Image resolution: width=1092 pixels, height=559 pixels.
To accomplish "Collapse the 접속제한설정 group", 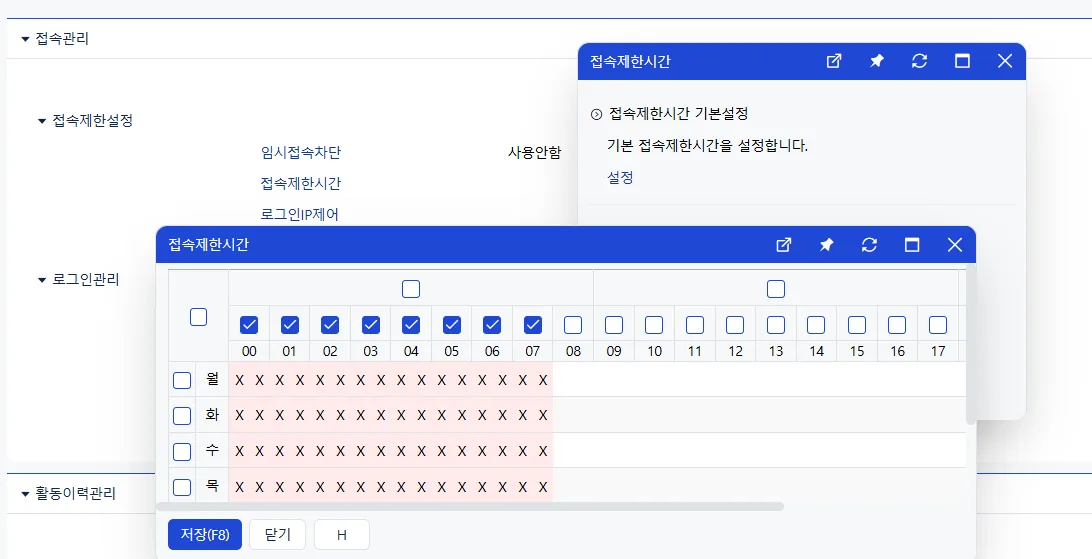I will 42,121.
